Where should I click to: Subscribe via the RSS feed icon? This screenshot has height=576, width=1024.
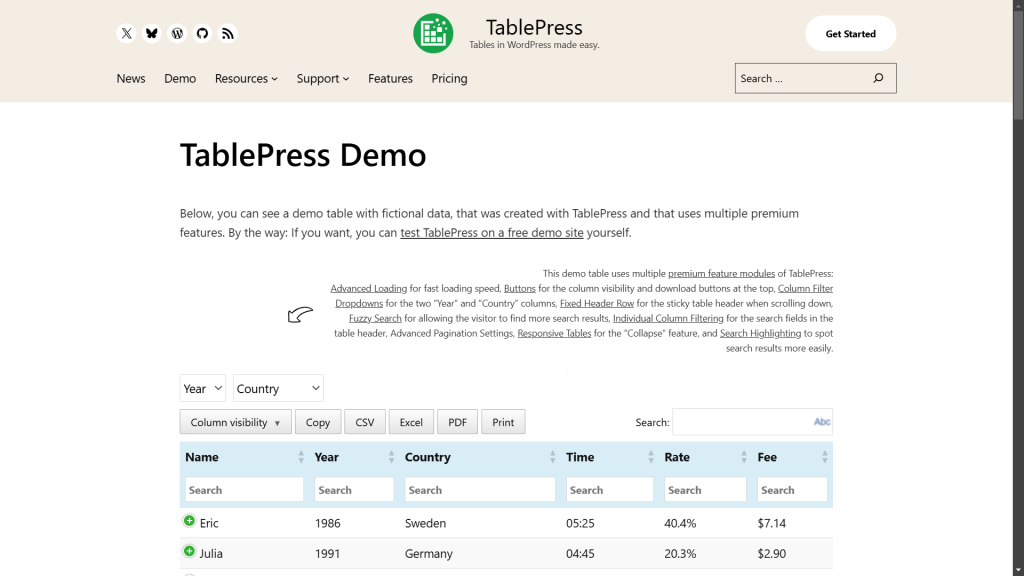[x=228, y=33]
